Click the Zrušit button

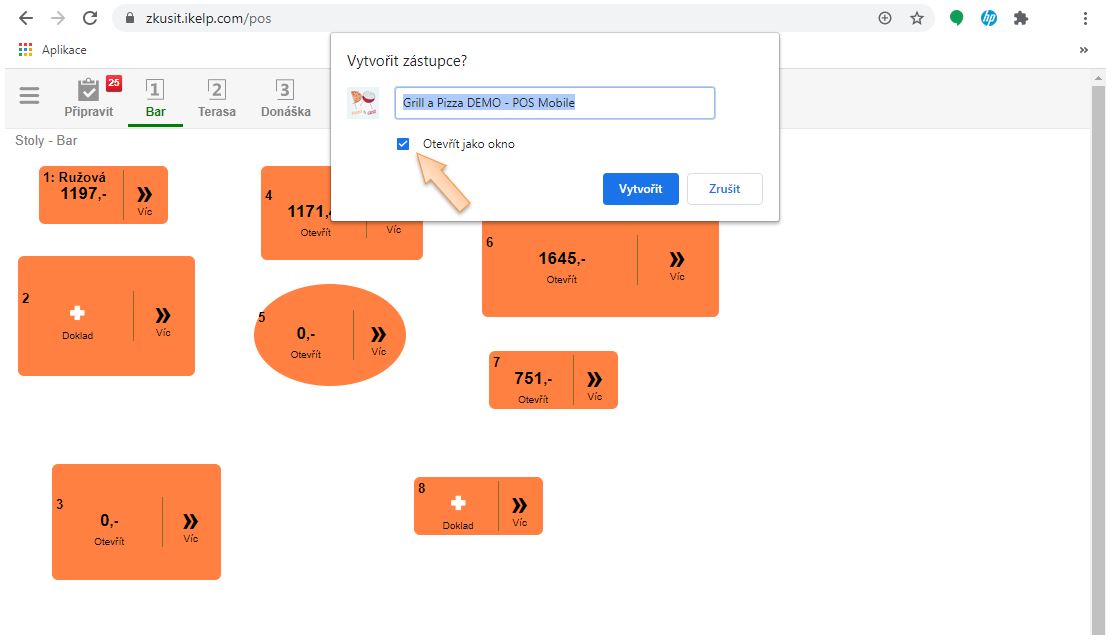[x=724, y=189]
